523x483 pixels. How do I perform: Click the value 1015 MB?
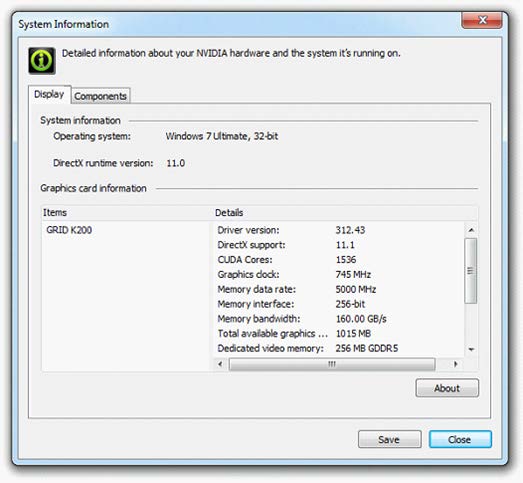coord(353,333)
